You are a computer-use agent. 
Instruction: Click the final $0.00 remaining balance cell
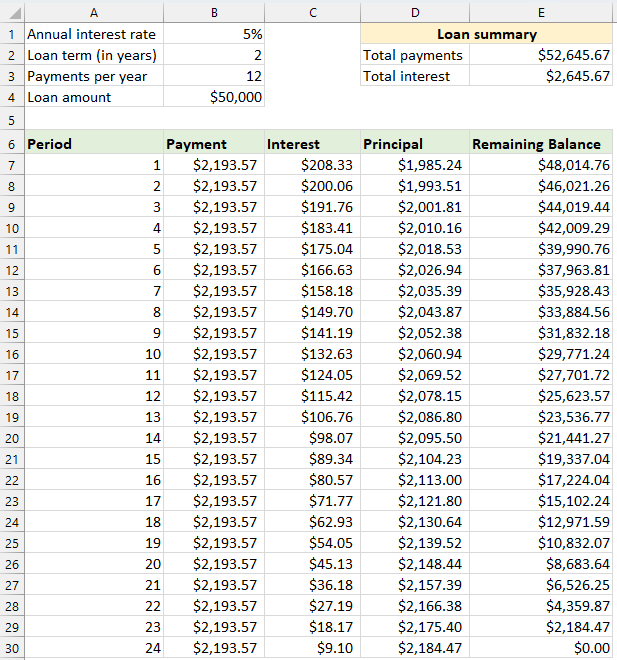coord(540,648)
